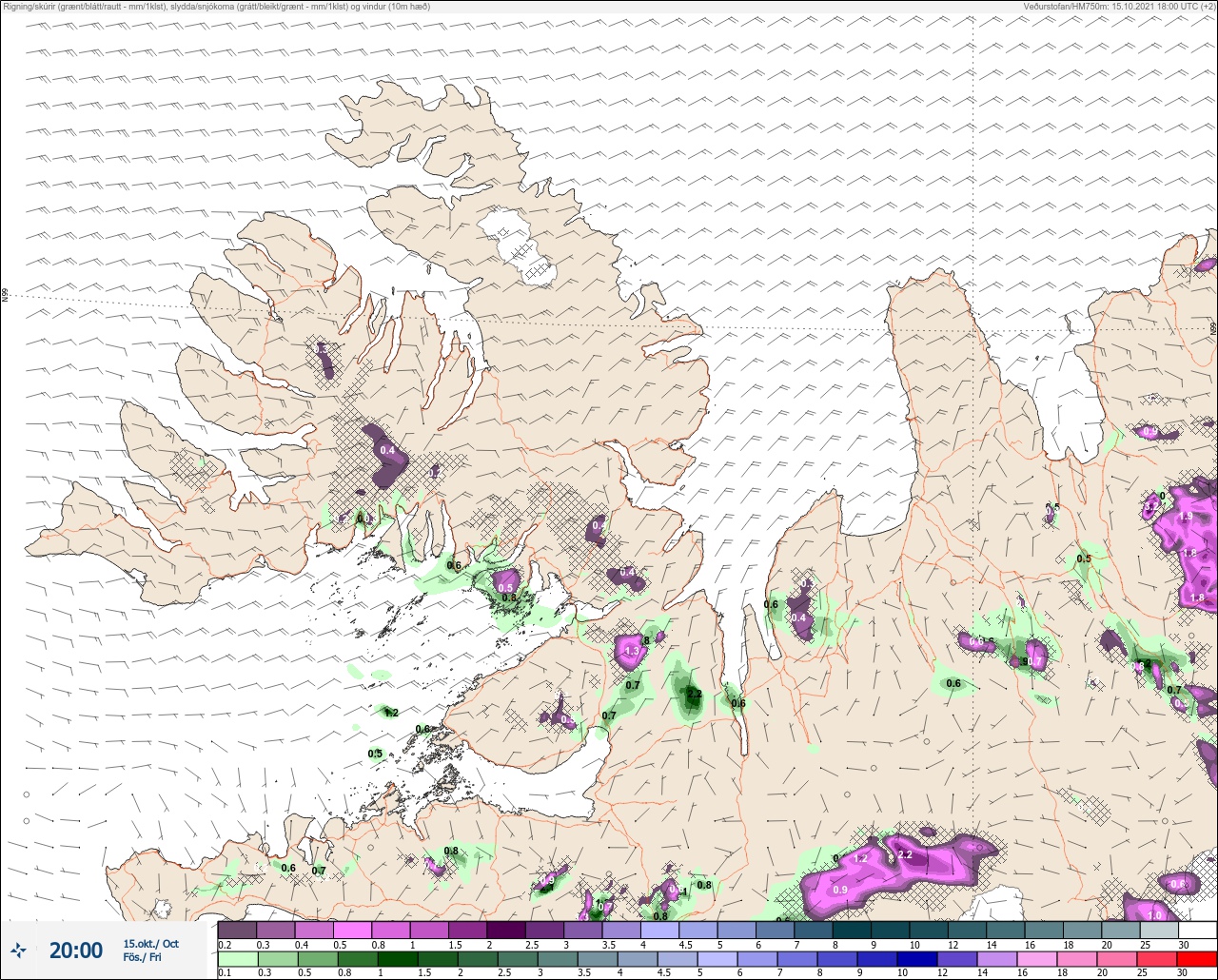Select the first dusky purple swatch in the upper legend

point(237,930)
